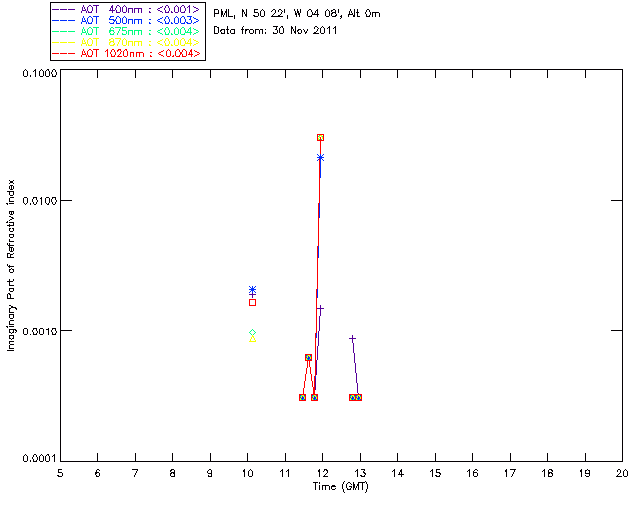Click the 0.0010 y-axis tick label
640x512 pixels.
point(39,331)
